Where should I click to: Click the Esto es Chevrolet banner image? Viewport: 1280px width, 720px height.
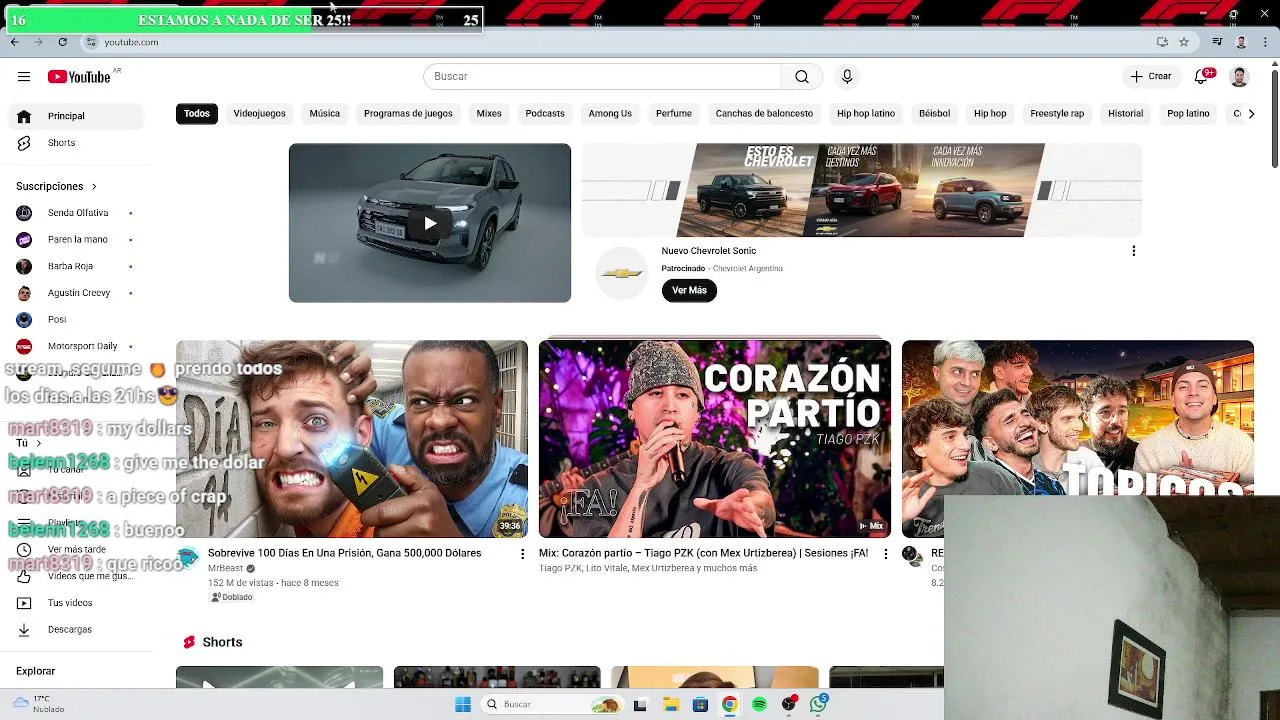(x=861, y=190)
